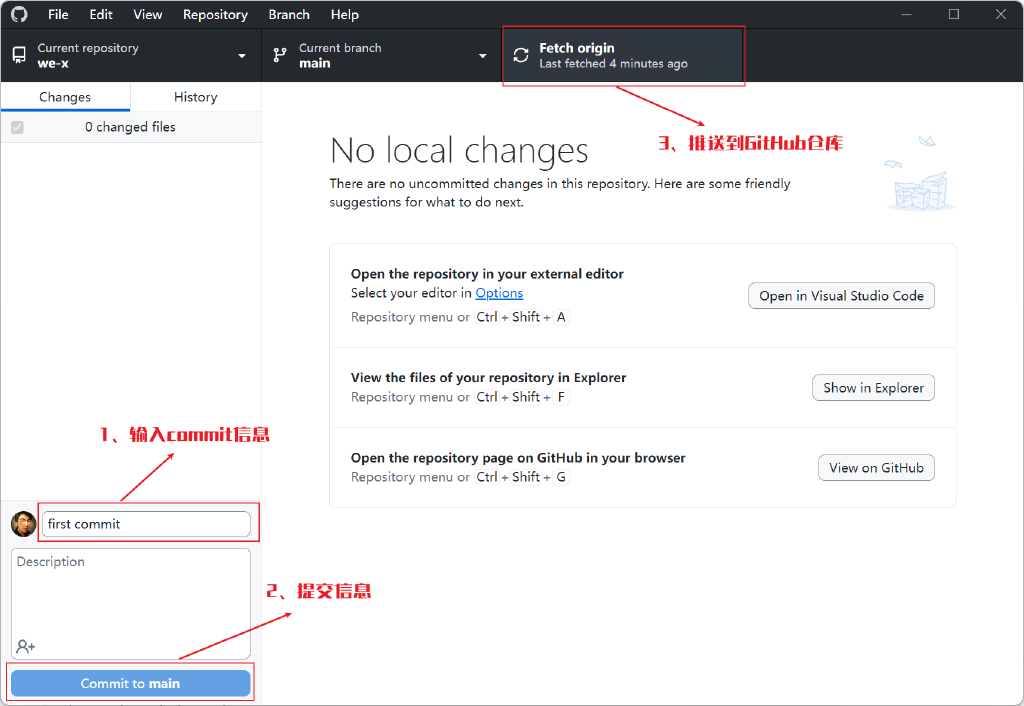Open the Branch menu
Viewport: 1024px width, 706px height.
pos(289,15)
